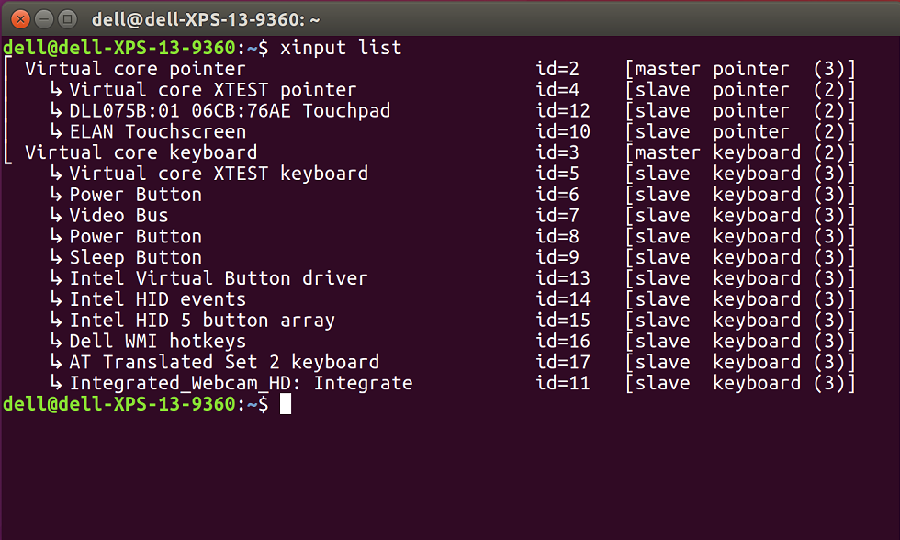Viewport: 900px width, 540px height.
Task: Click the 'Sleep Button' device entry
Action: [135, 258]
